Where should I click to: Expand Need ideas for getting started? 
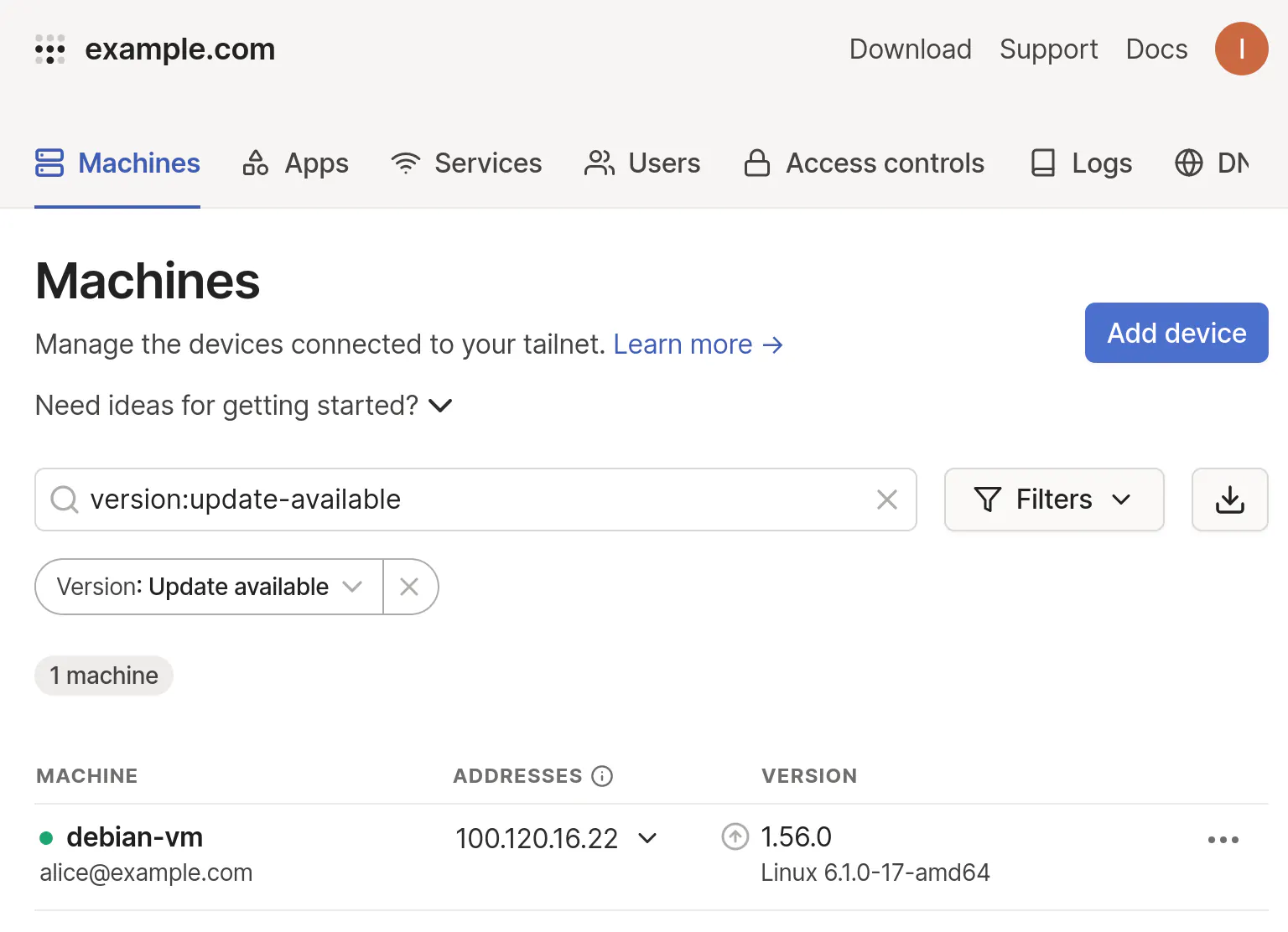[x=244, y=406]
